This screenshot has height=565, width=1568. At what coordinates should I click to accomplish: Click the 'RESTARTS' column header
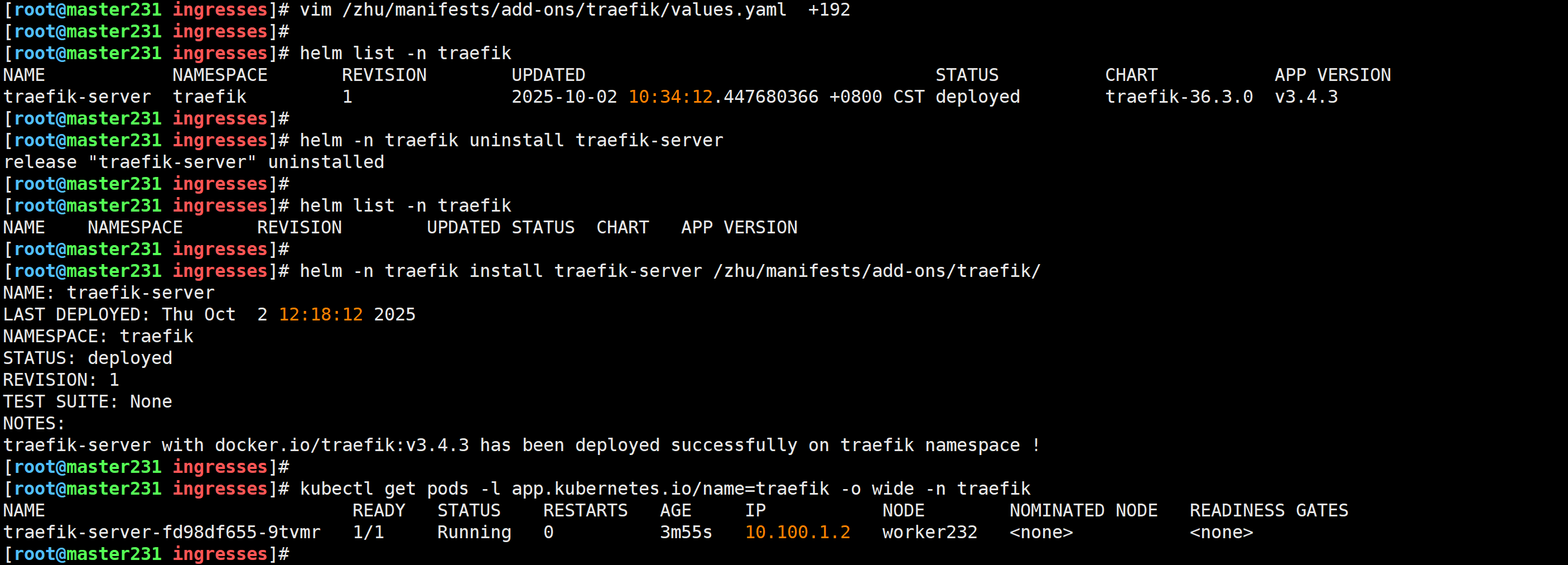(x=586, y=511)
